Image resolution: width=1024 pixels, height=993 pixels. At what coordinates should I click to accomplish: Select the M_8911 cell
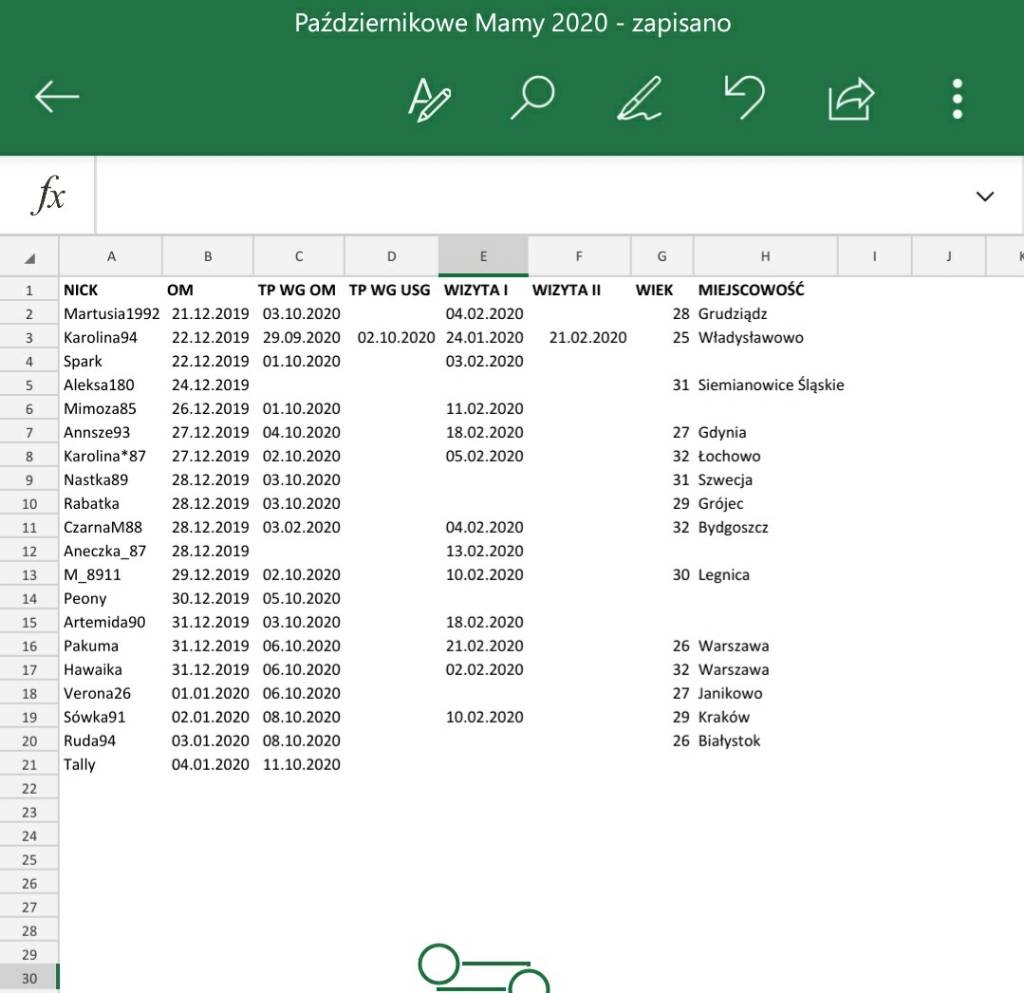[x=111, y=575]
